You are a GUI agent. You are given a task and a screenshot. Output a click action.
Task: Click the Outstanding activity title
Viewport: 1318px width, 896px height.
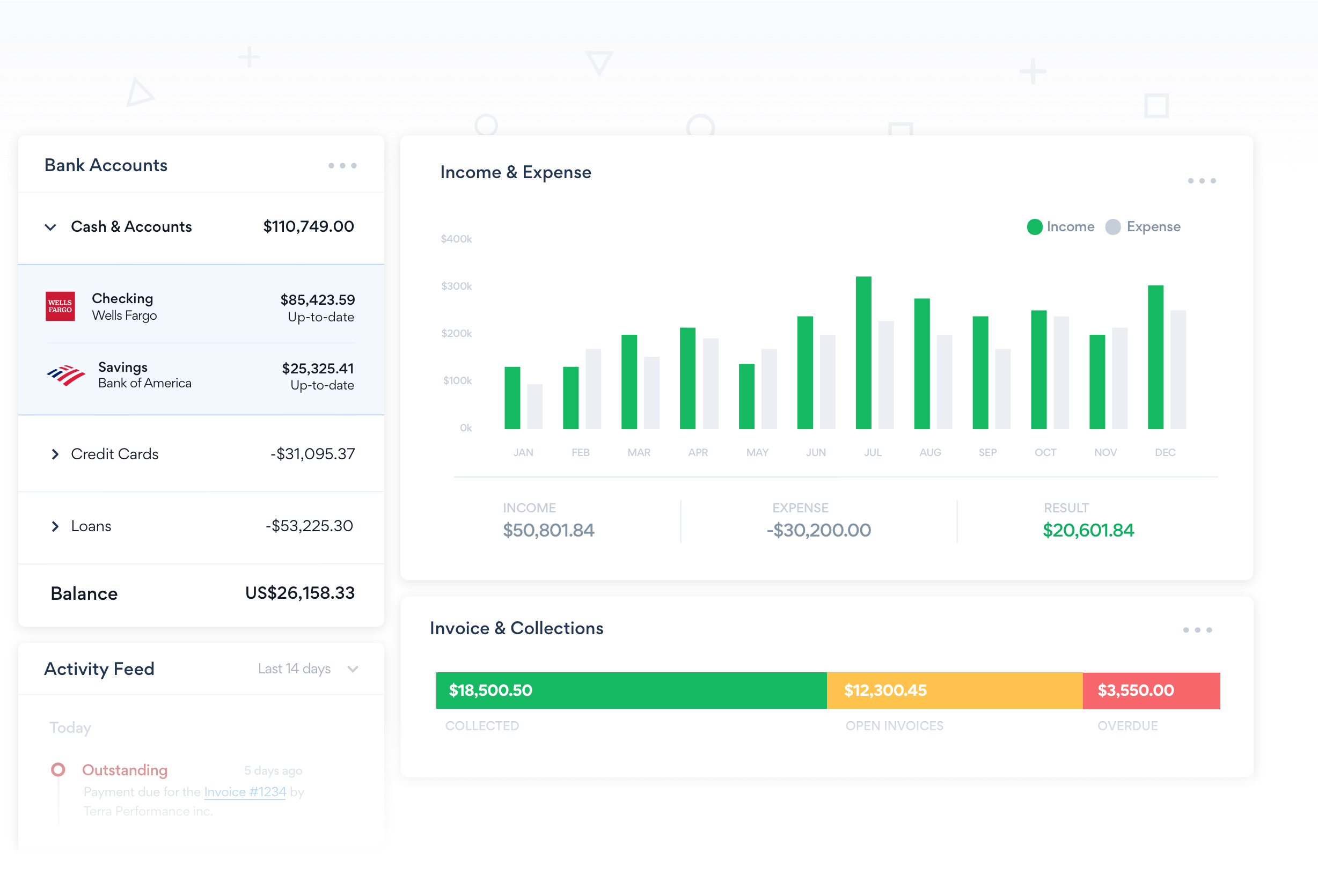tap(125, 769)
